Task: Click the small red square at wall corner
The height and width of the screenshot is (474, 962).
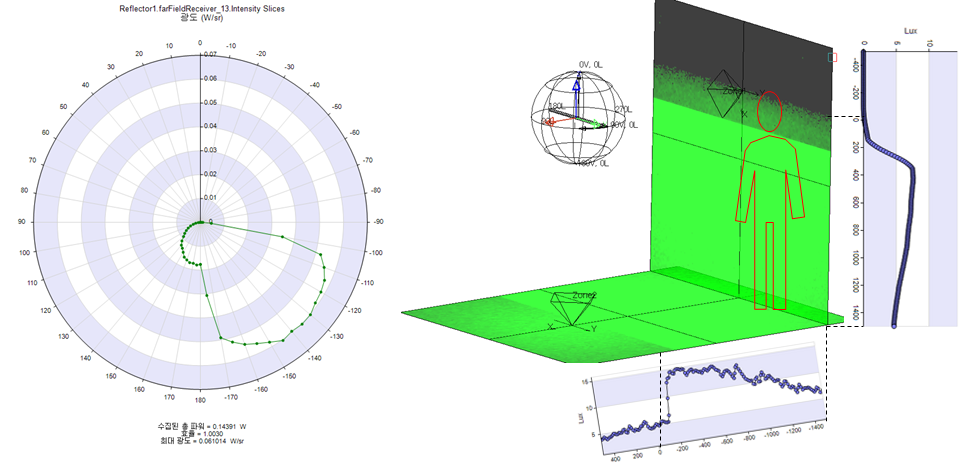Action: coord(832,58)
